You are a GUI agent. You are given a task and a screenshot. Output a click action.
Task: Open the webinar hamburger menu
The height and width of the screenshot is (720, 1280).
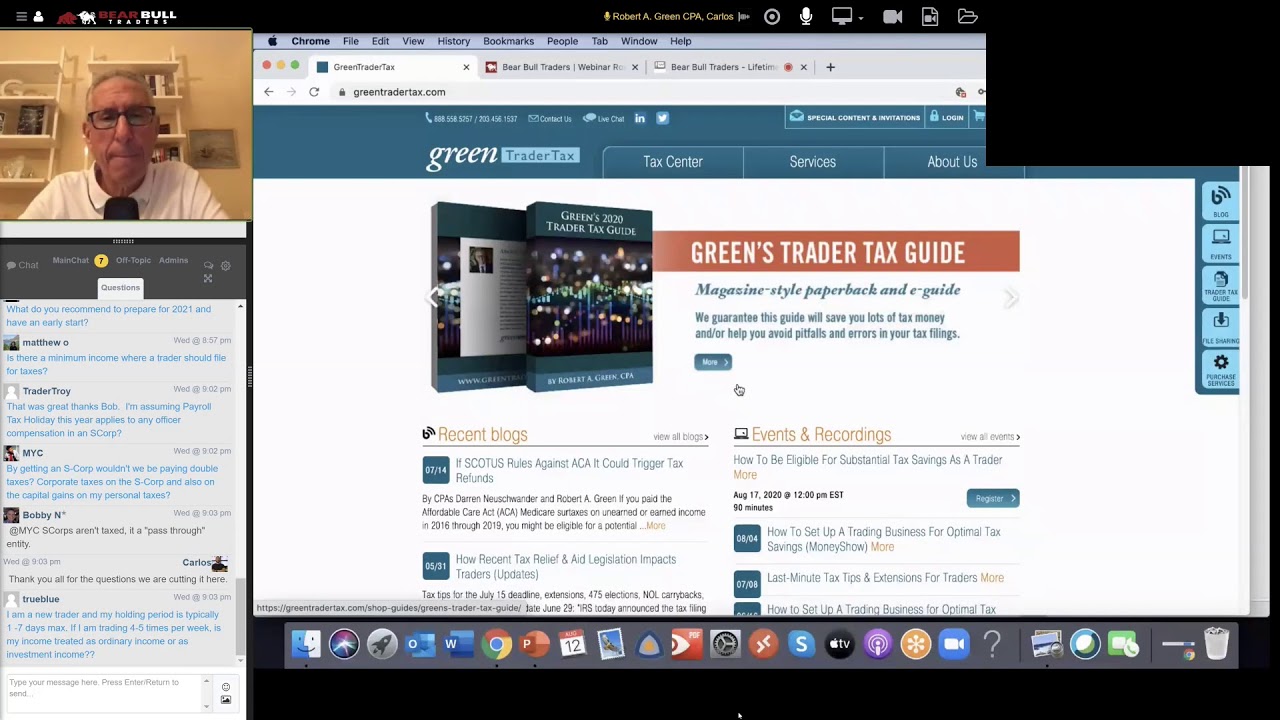(x=21, y=16)
